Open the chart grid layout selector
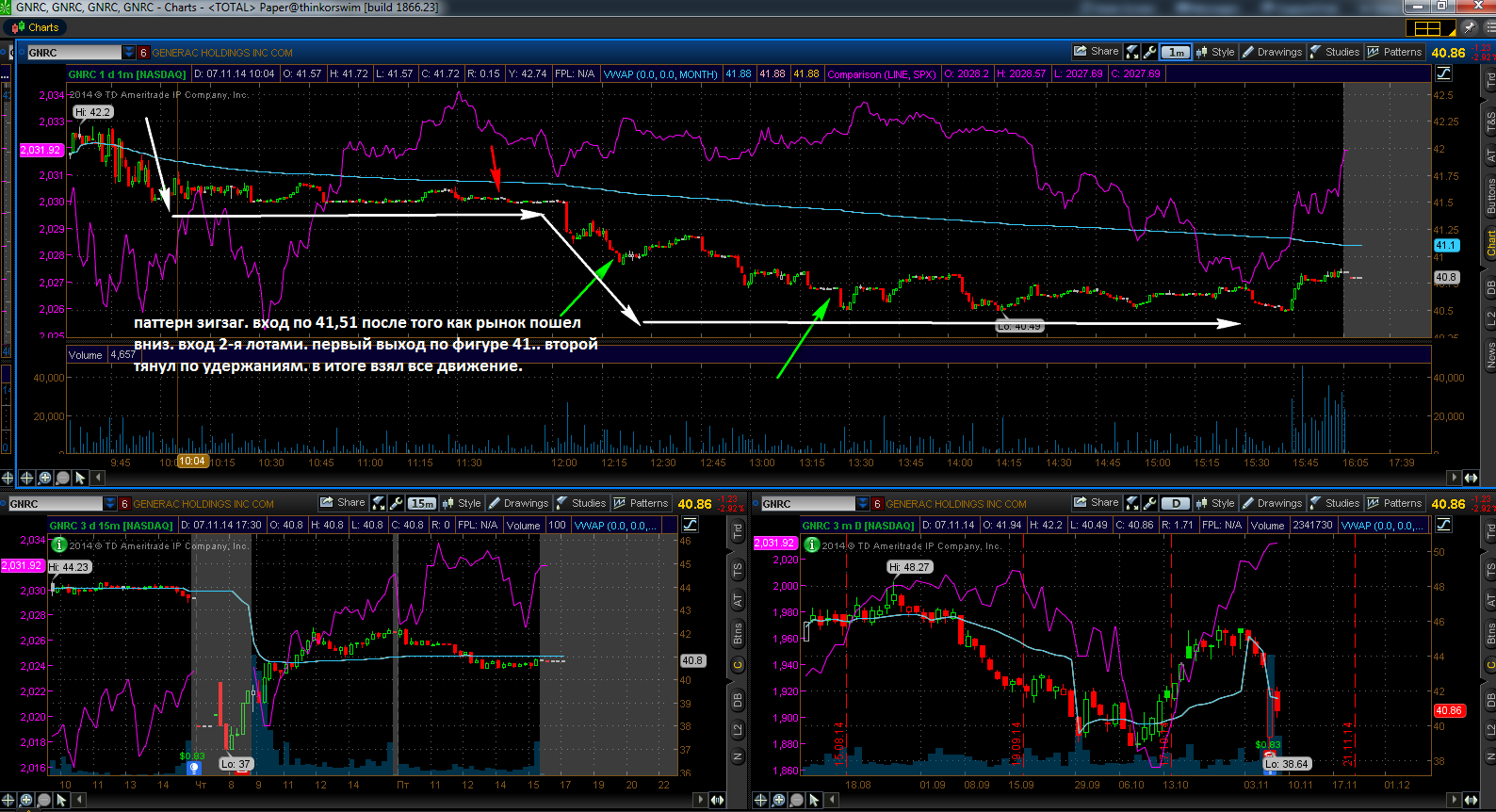Image resolution: width=1496 pixels, height=812 pixels. click(1429, 28)
